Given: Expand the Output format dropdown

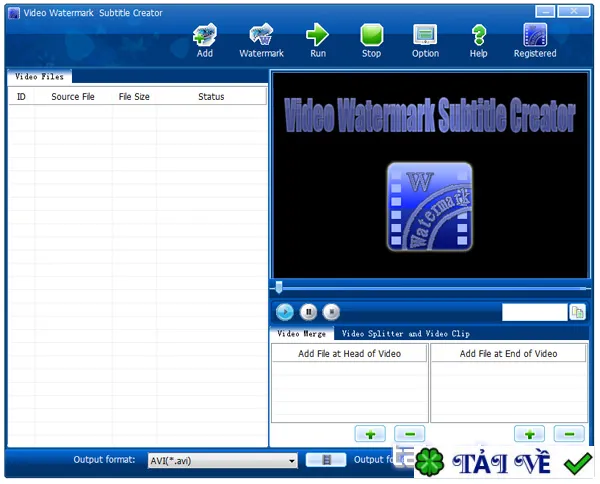Looking at the screenshot, I should [x=292, y=461].
